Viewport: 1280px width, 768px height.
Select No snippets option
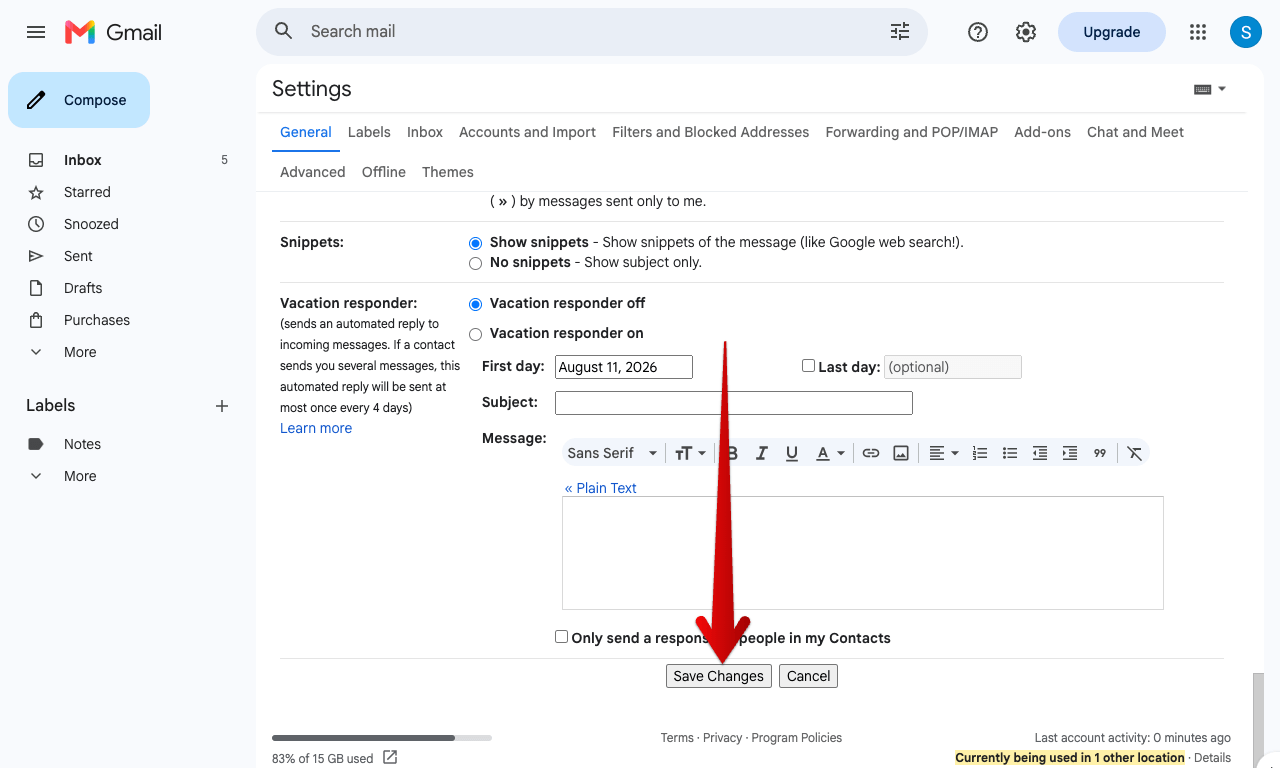(476, 263)
